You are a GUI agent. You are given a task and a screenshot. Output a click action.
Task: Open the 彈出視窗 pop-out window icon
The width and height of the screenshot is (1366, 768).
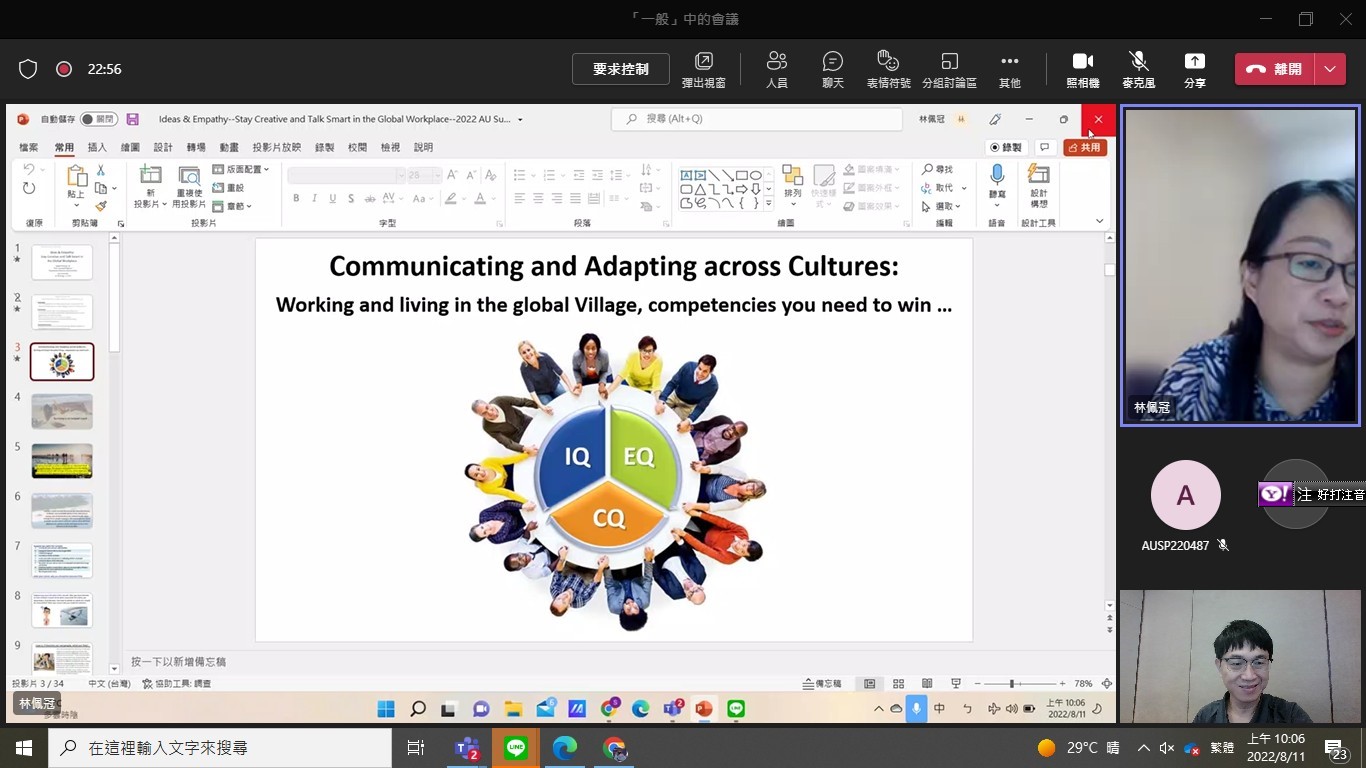pos(704,69)
